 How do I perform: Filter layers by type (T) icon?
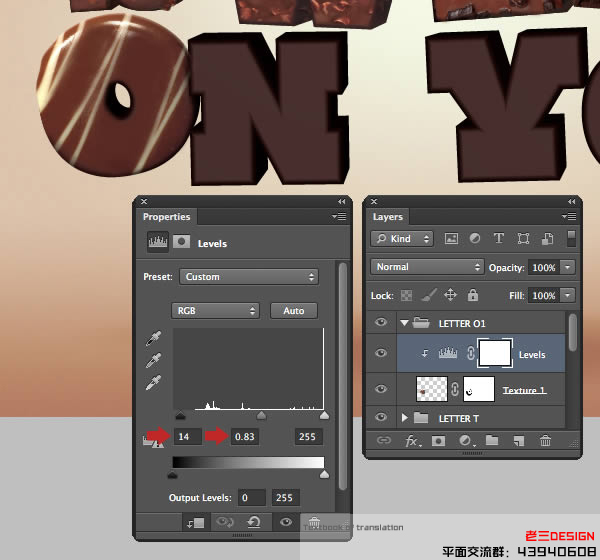[499, 239]
